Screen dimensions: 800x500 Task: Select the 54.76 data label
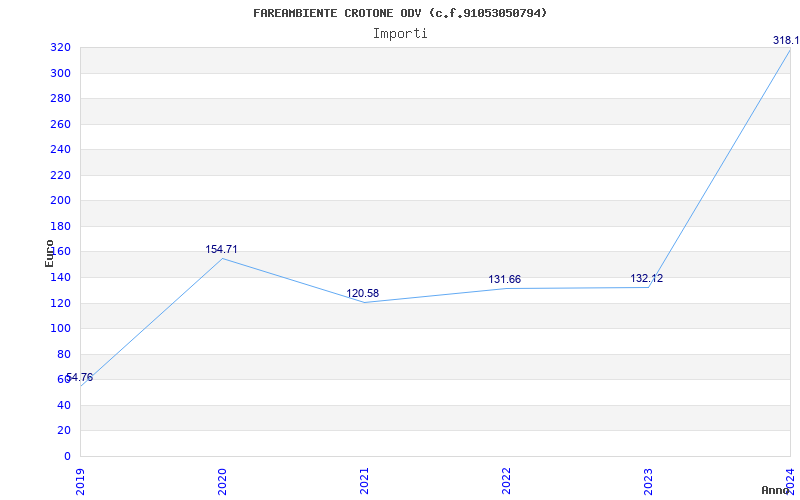(x=80, y=378)
